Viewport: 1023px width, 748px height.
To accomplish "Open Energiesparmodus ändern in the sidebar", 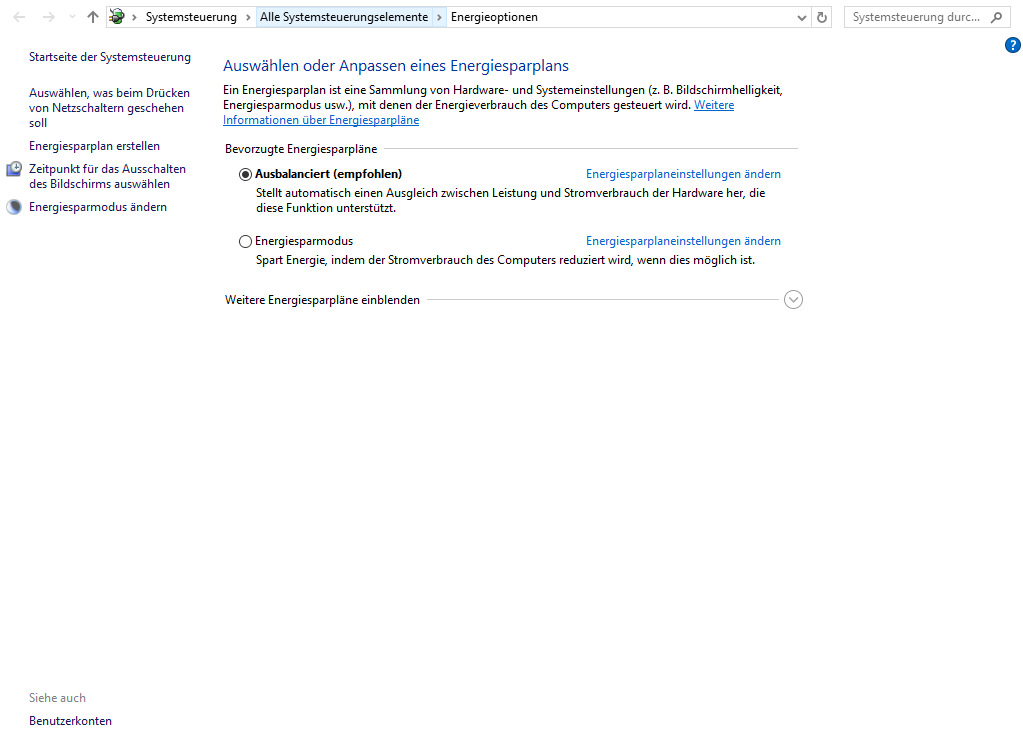I will [98, 207].
